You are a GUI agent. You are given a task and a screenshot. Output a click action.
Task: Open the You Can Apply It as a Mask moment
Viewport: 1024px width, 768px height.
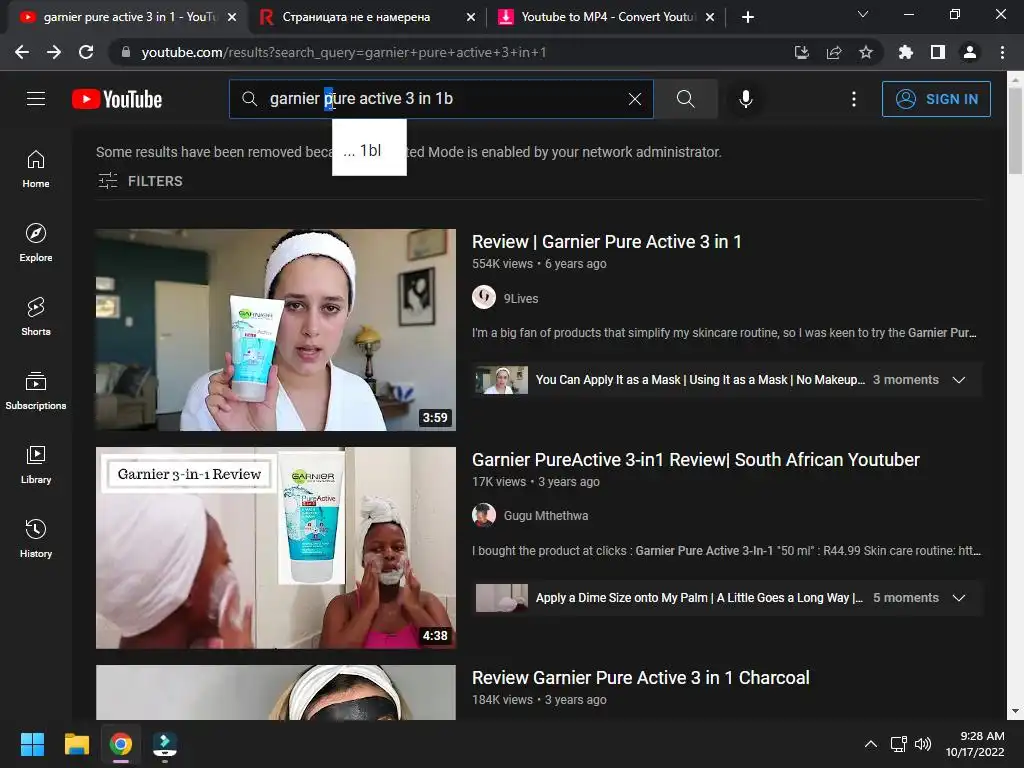click(700, 380)
